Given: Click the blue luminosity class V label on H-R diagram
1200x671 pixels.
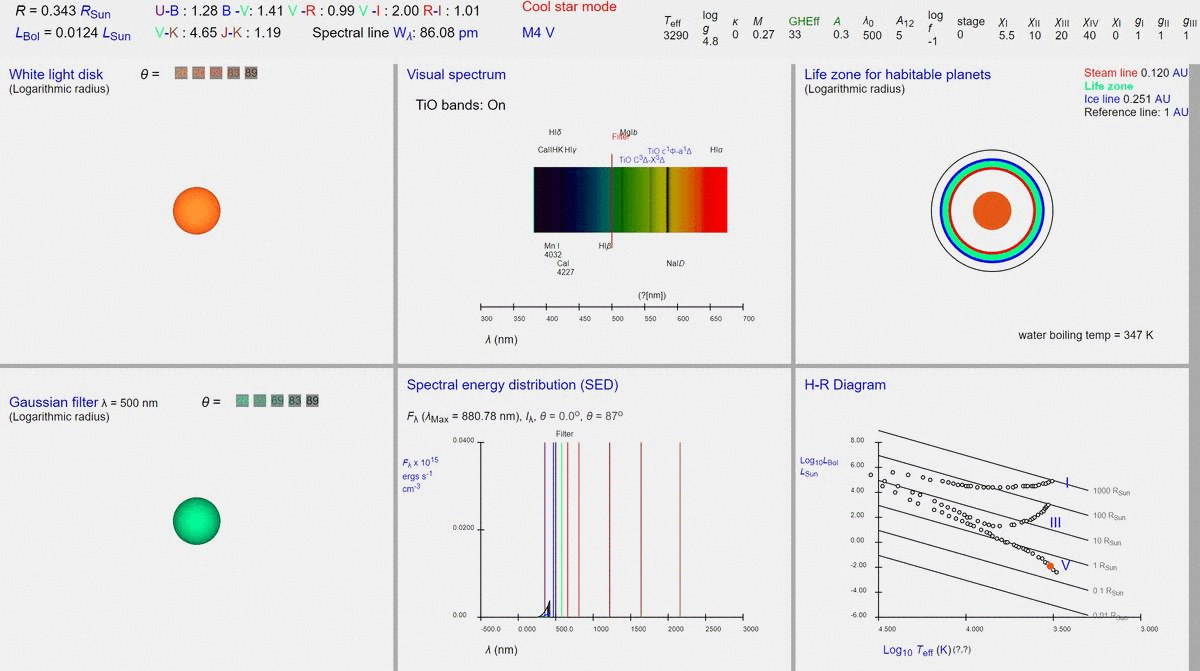Looking at the screenshot, I should click(x=1066, y=566).
